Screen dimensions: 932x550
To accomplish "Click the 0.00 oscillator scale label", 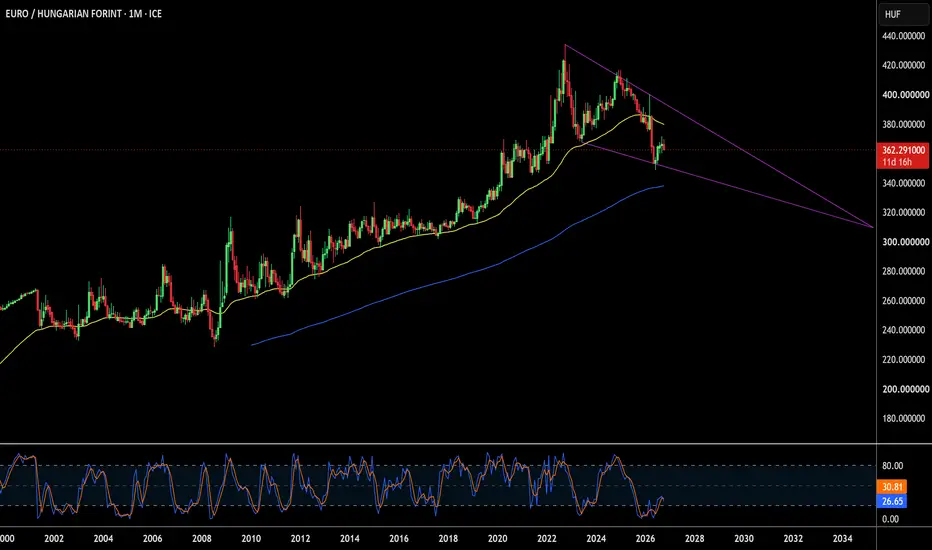I will click(890, 519).
